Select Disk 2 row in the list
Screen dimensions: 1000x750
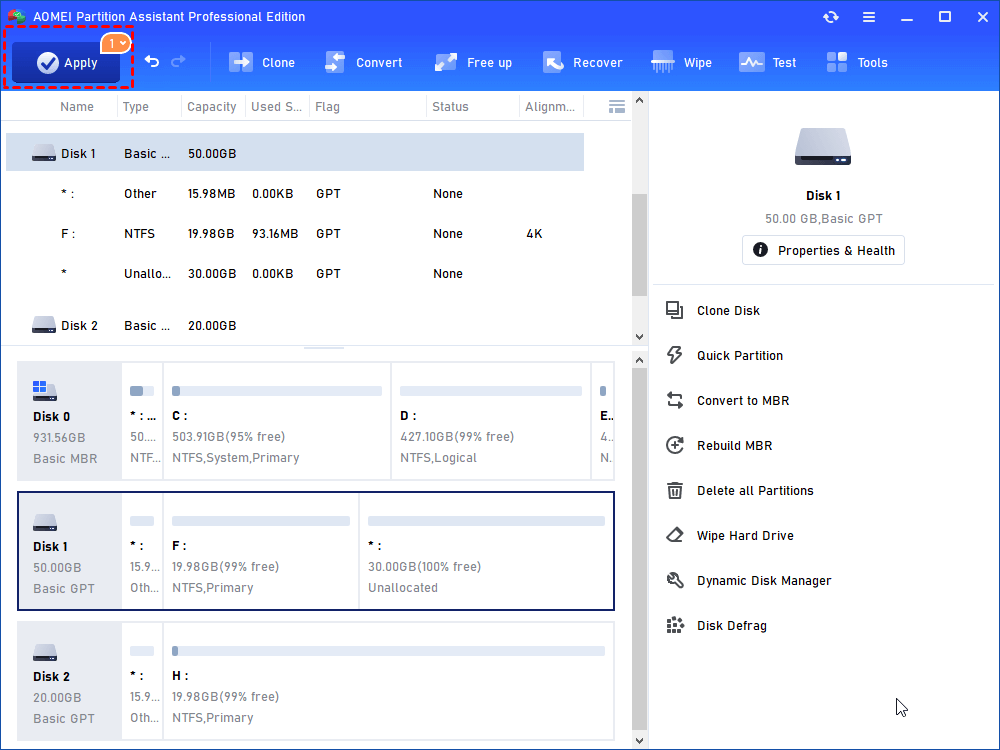295,325
